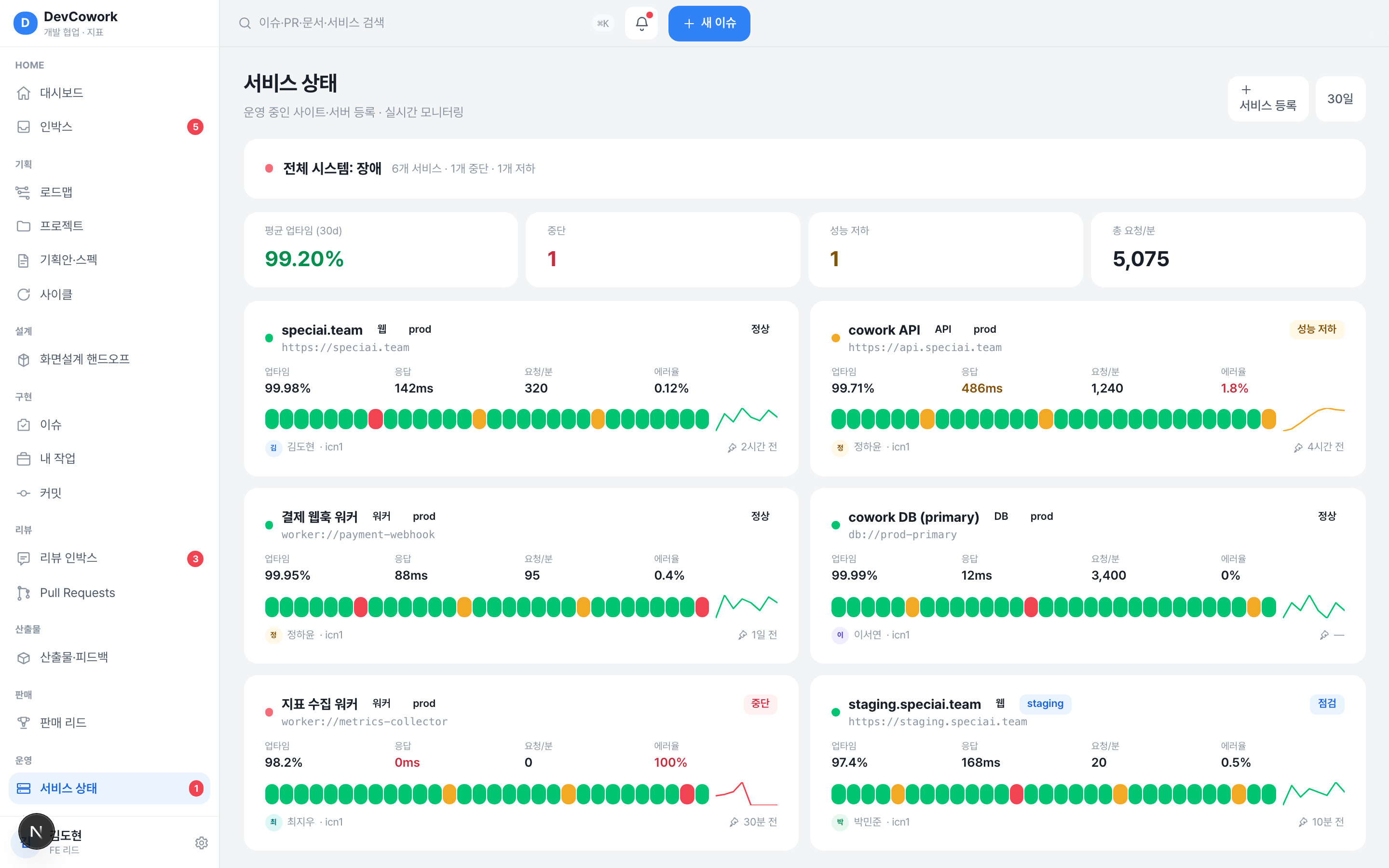Click the 새 이슈 button
The image size is (1389, 868).
pyautogui.click(x=709, y=24)
